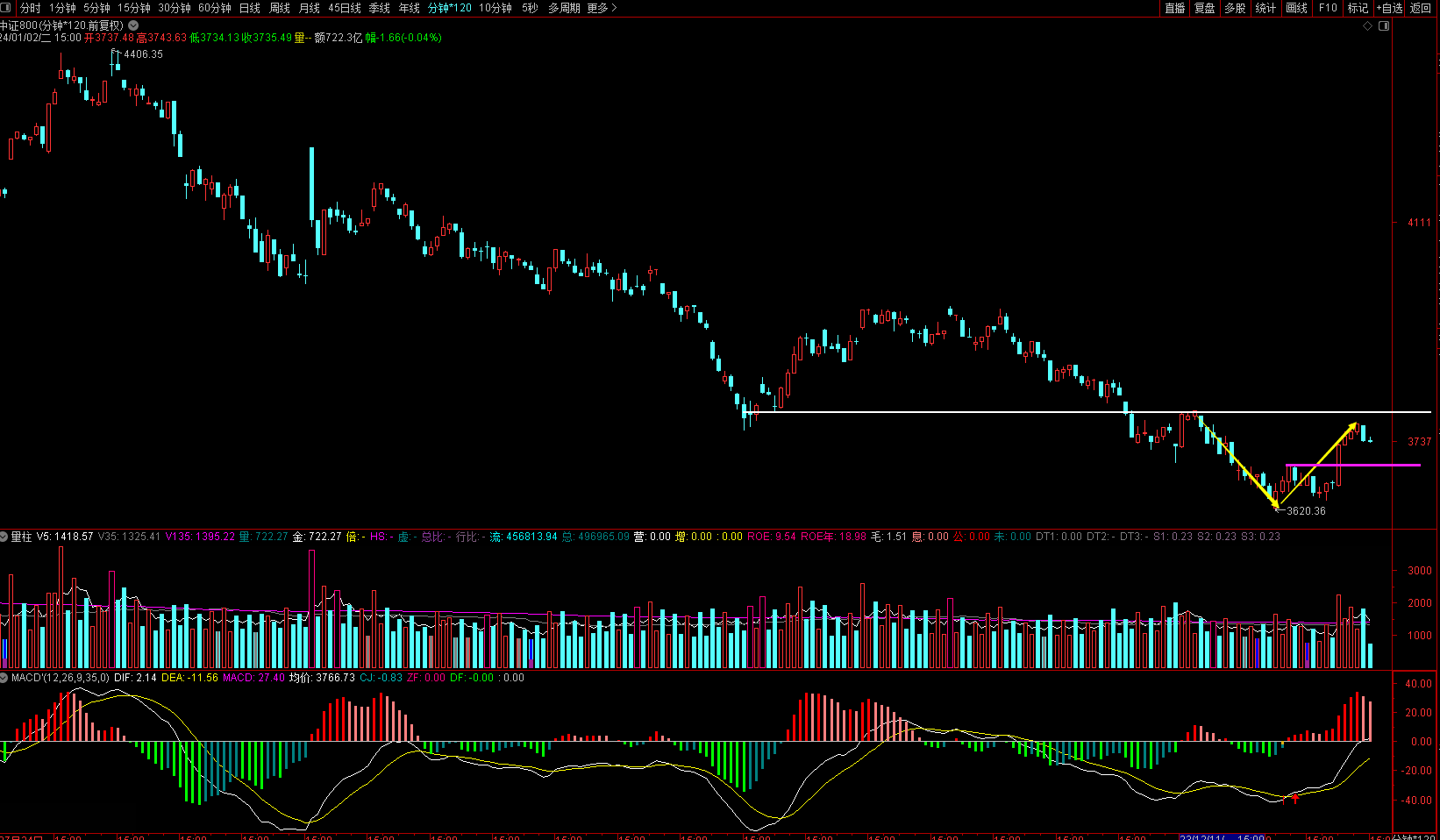
Task: Open F10 company info
Action: coord(1328,8)
